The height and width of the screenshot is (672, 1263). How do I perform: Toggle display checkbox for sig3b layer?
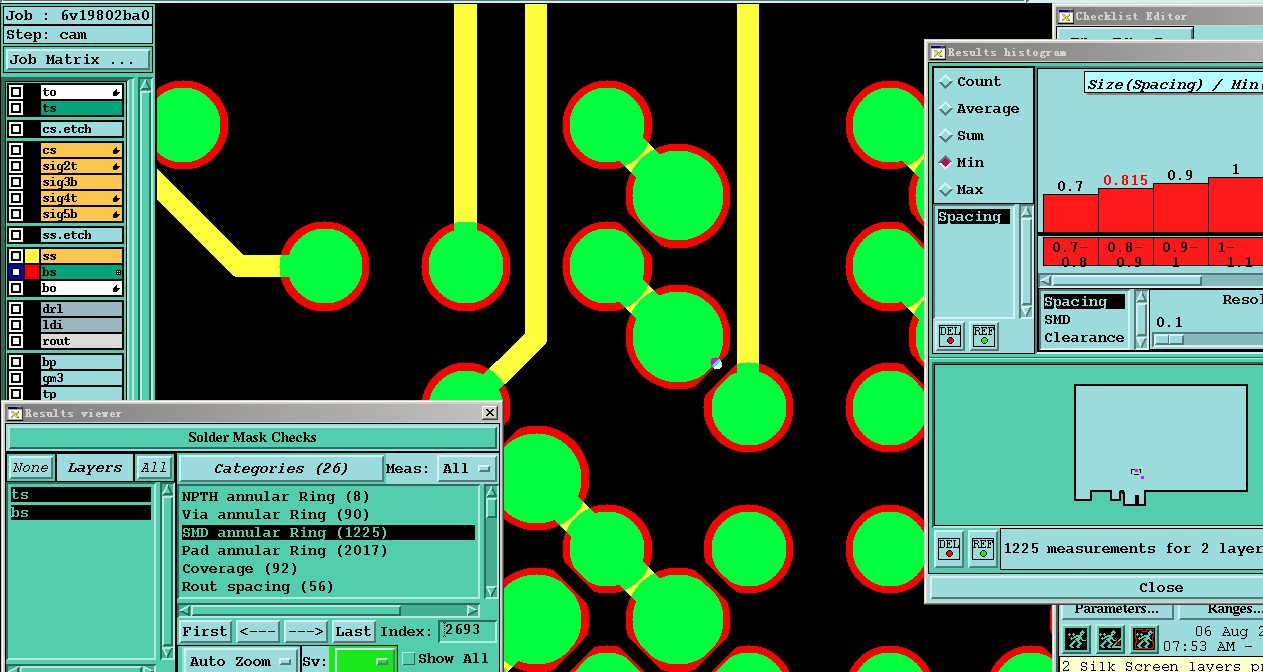(16, 182)
